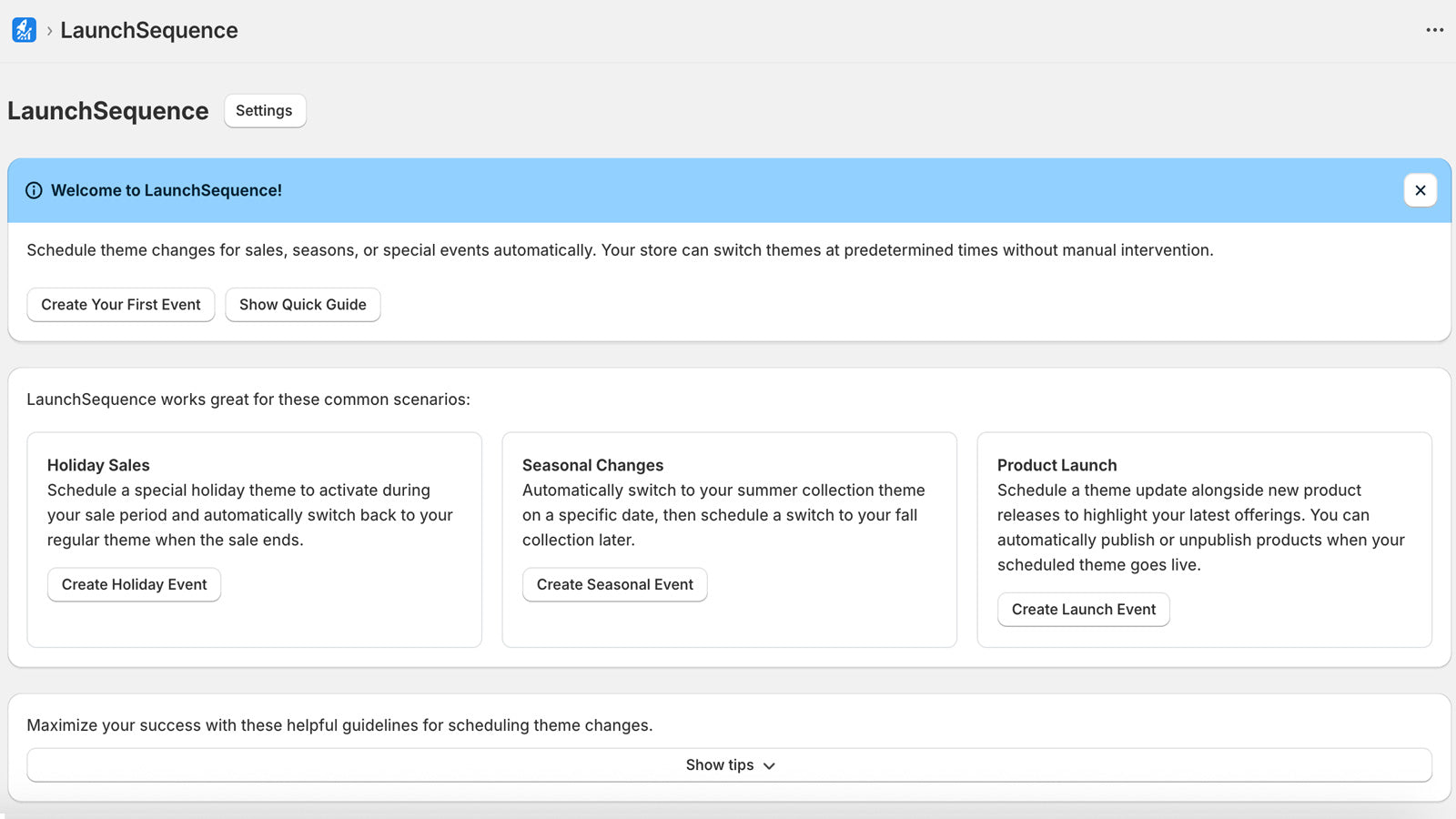Open the Show Quick Guide button
This screenshot has height=819, width=1456.
coord(302,305)
